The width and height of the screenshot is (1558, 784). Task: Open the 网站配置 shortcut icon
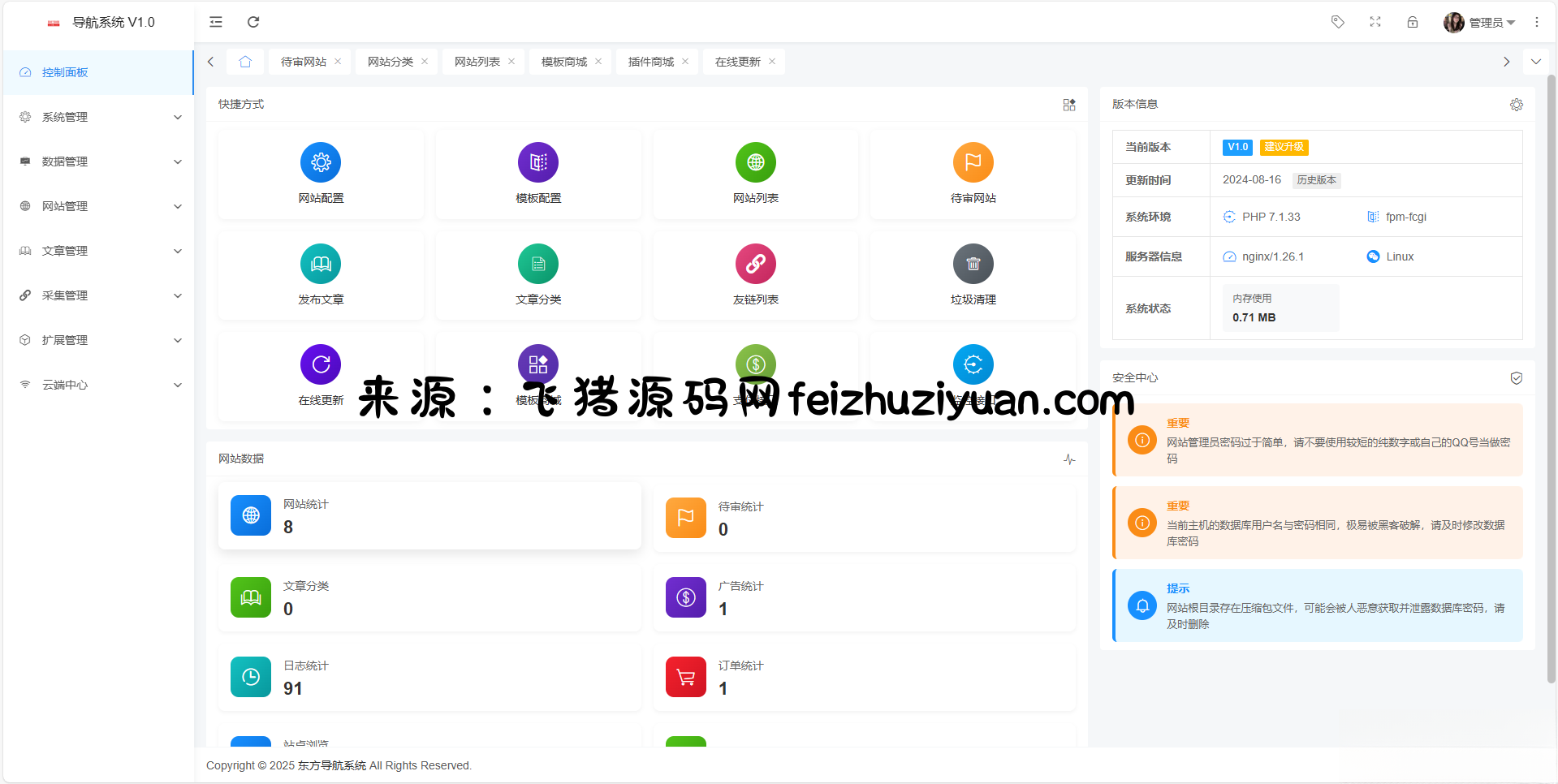click(321, 162)
